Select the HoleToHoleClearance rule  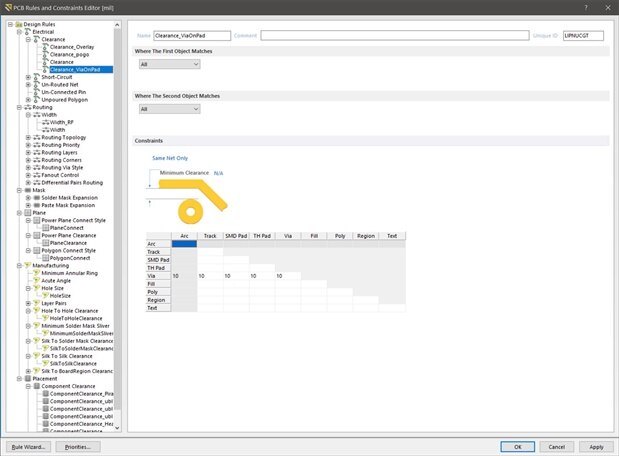[x=76, y=318]
